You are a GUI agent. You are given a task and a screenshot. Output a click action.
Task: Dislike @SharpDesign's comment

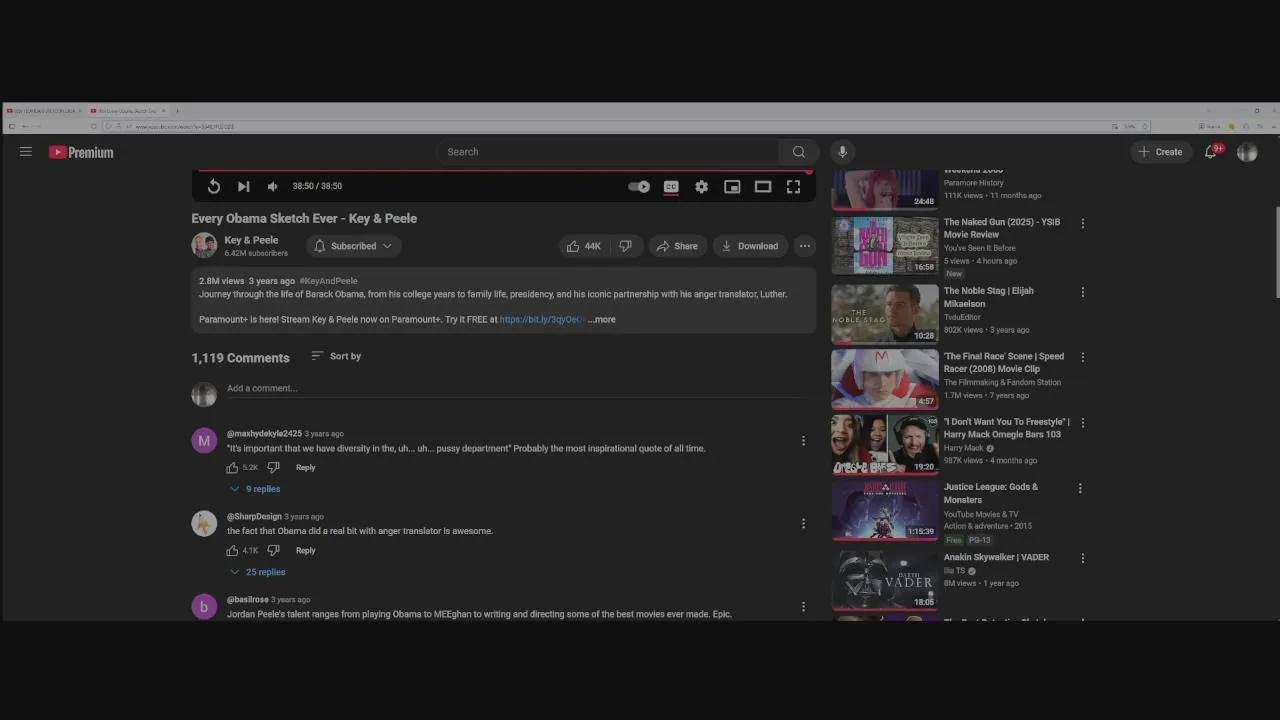273,551
